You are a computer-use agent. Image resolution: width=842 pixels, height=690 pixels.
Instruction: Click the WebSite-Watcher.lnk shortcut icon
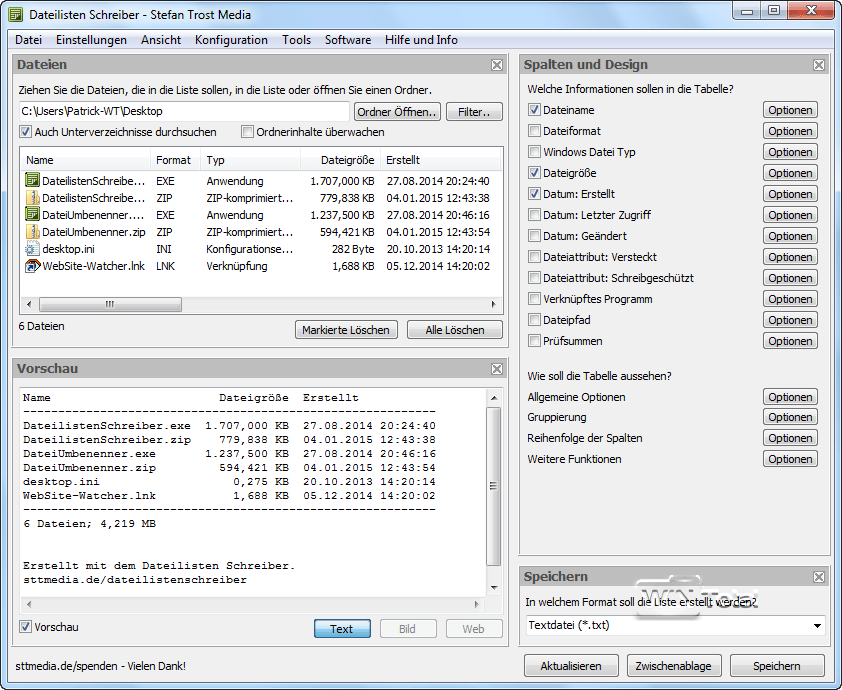click(32, 266)
